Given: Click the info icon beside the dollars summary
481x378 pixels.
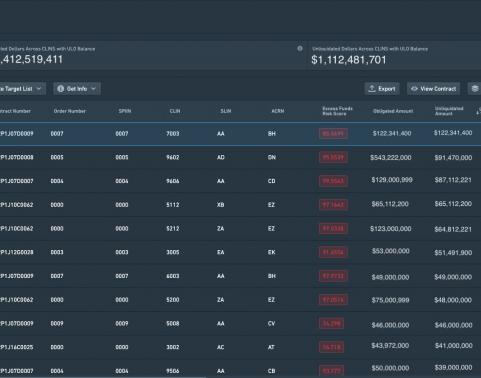Looking at the screenshot, I should 300,49.
